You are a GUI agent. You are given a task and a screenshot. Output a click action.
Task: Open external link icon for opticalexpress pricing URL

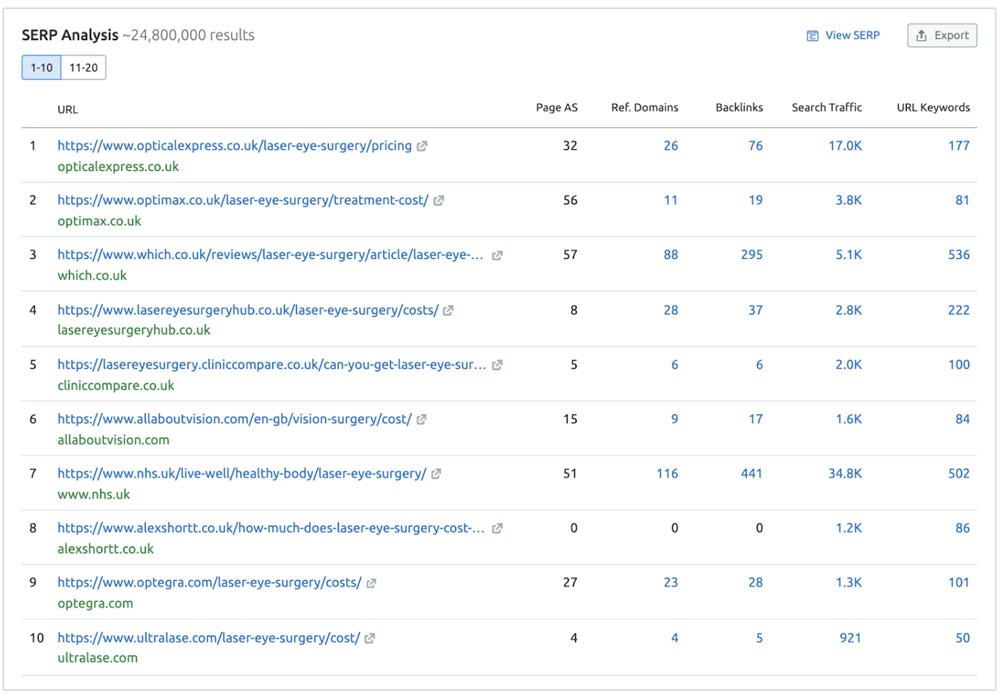pyautogui.click(x=422, y=146)
